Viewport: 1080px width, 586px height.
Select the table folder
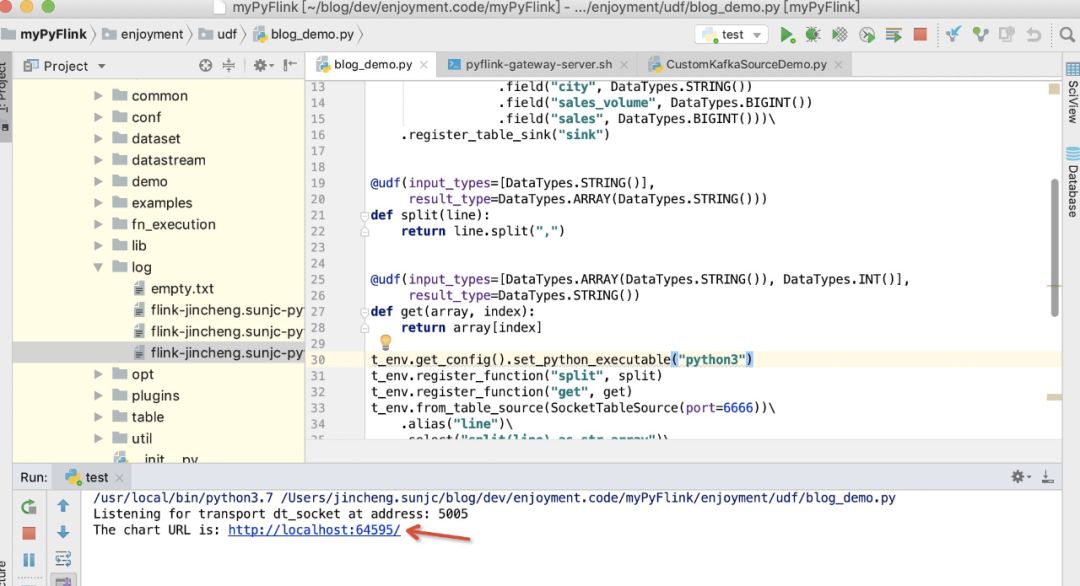point(147,417)
